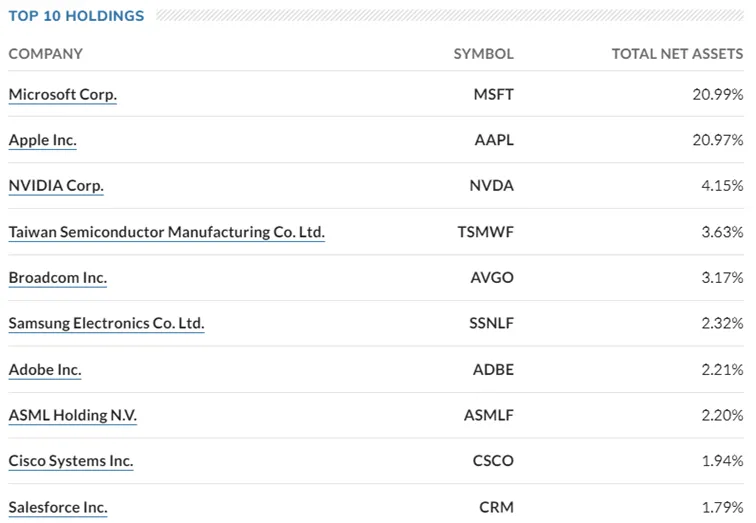Image resolution: width=756 pixels, height=523 pixels.
Task: Select the CRM symbol cell
Action: click(x=497, y=508)
